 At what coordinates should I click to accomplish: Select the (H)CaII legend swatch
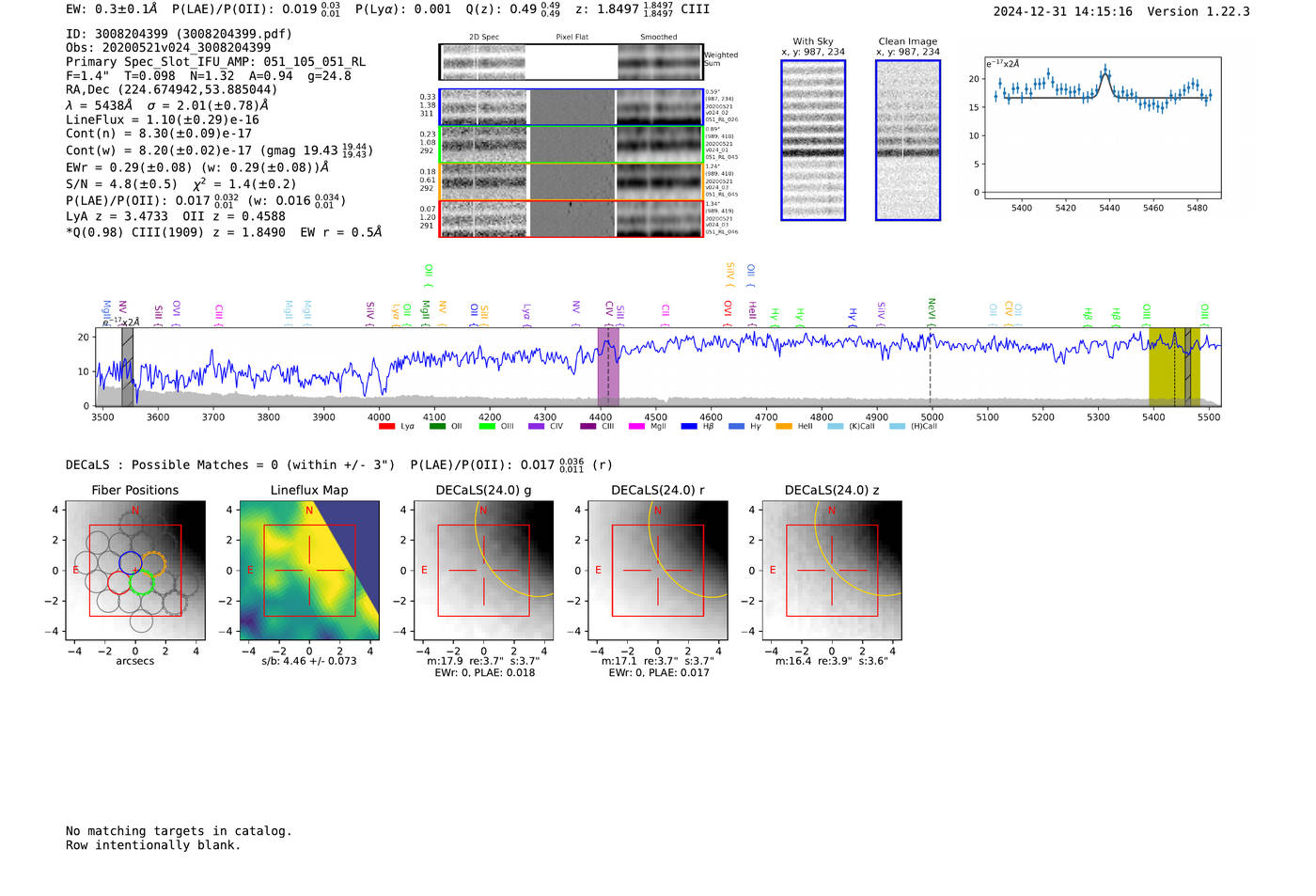coord(897,427)
